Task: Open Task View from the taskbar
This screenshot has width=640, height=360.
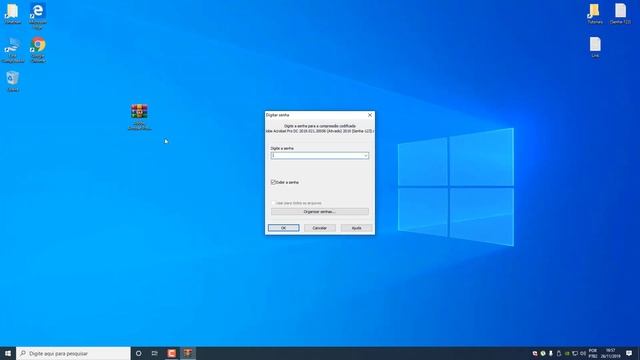Action: click(x=155, y=353)
